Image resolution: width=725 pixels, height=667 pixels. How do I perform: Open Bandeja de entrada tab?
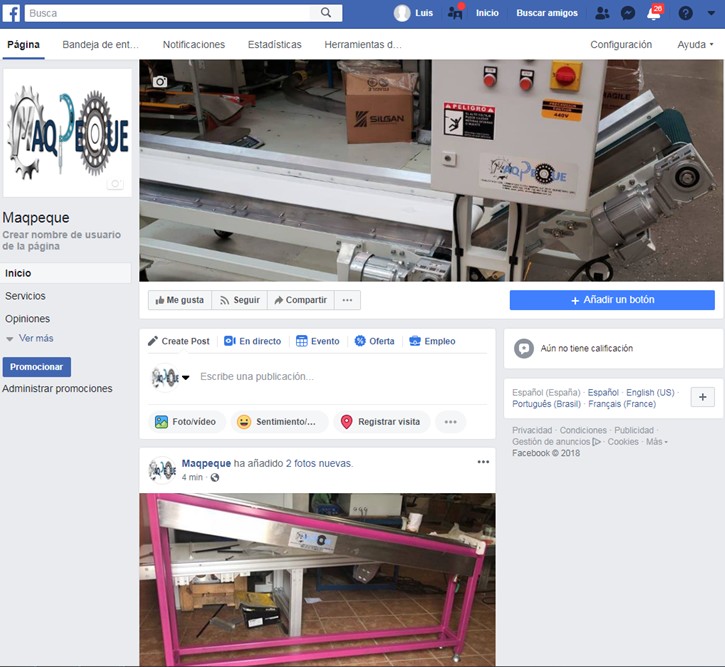coord(100,45)
